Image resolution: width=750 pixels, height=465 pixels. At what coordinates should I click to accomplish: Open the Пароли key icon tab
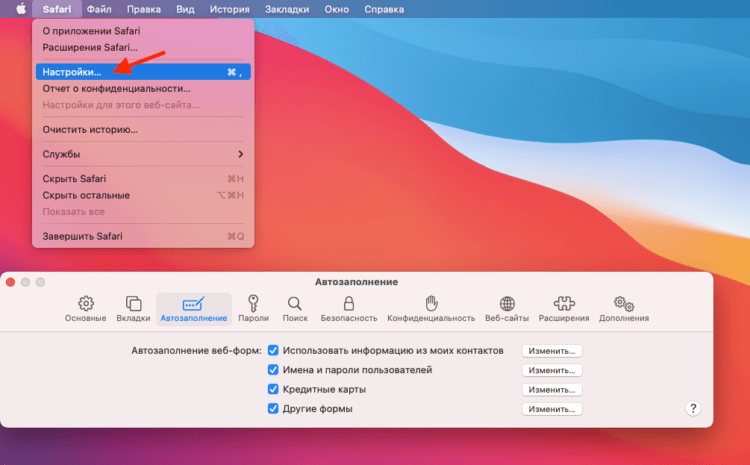pos(254,309)
